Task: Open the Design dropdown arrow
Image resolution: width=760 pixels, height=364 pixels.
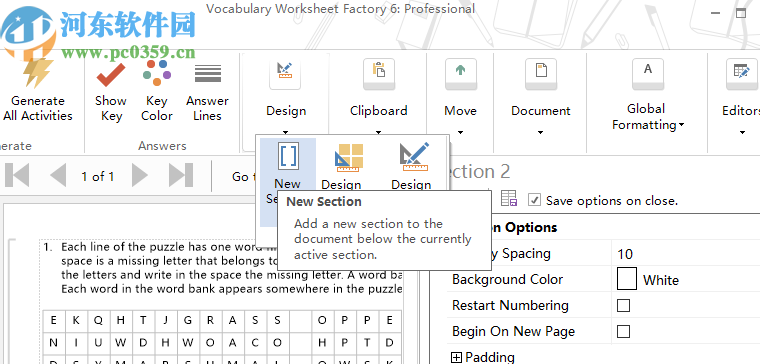Action: tap(285, 132)
